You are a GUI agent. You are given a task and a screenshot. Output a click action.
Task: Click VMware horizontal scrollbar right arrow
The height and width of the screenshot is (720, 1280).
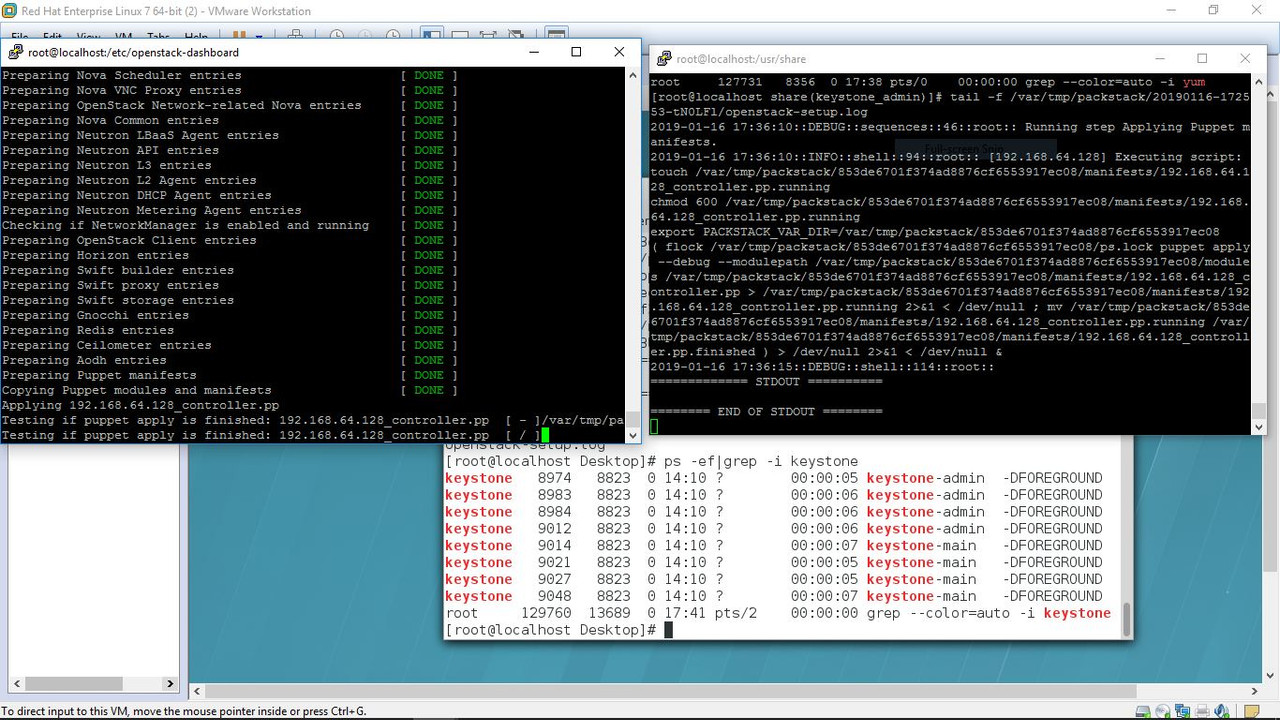tap(1255, 691)
